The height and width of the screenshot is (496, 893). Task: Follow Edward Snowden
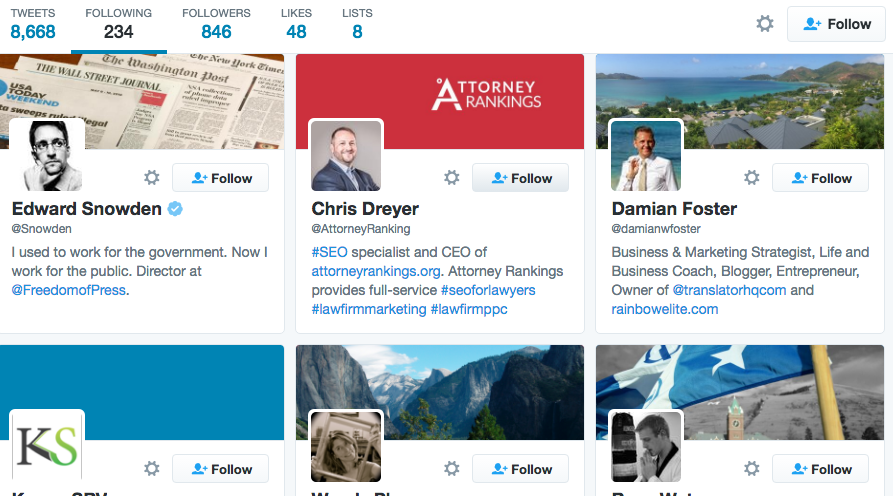coord(220,178)
